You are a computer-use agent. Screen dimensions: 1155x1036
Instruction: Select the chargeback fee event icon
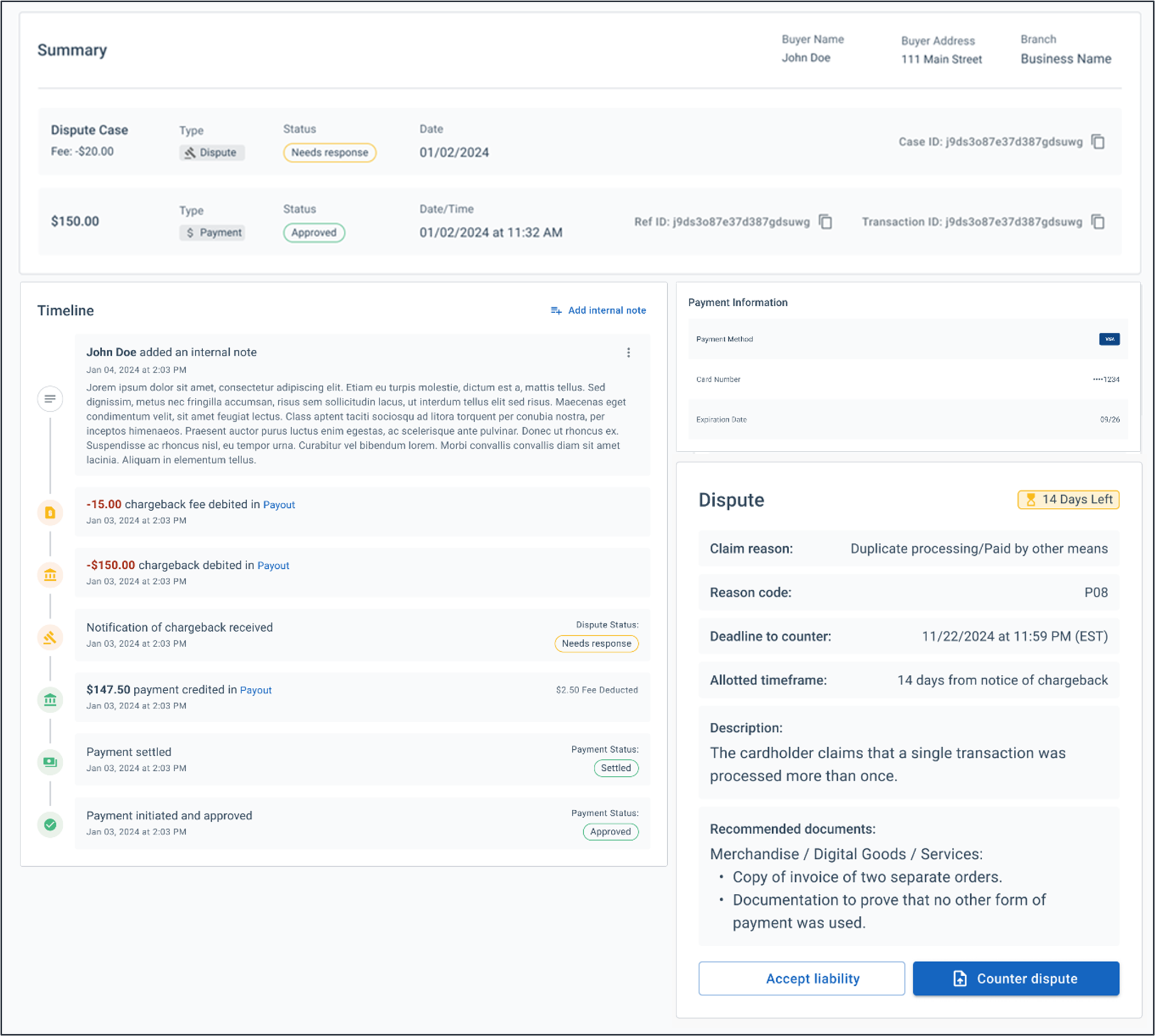pos(50,512)
